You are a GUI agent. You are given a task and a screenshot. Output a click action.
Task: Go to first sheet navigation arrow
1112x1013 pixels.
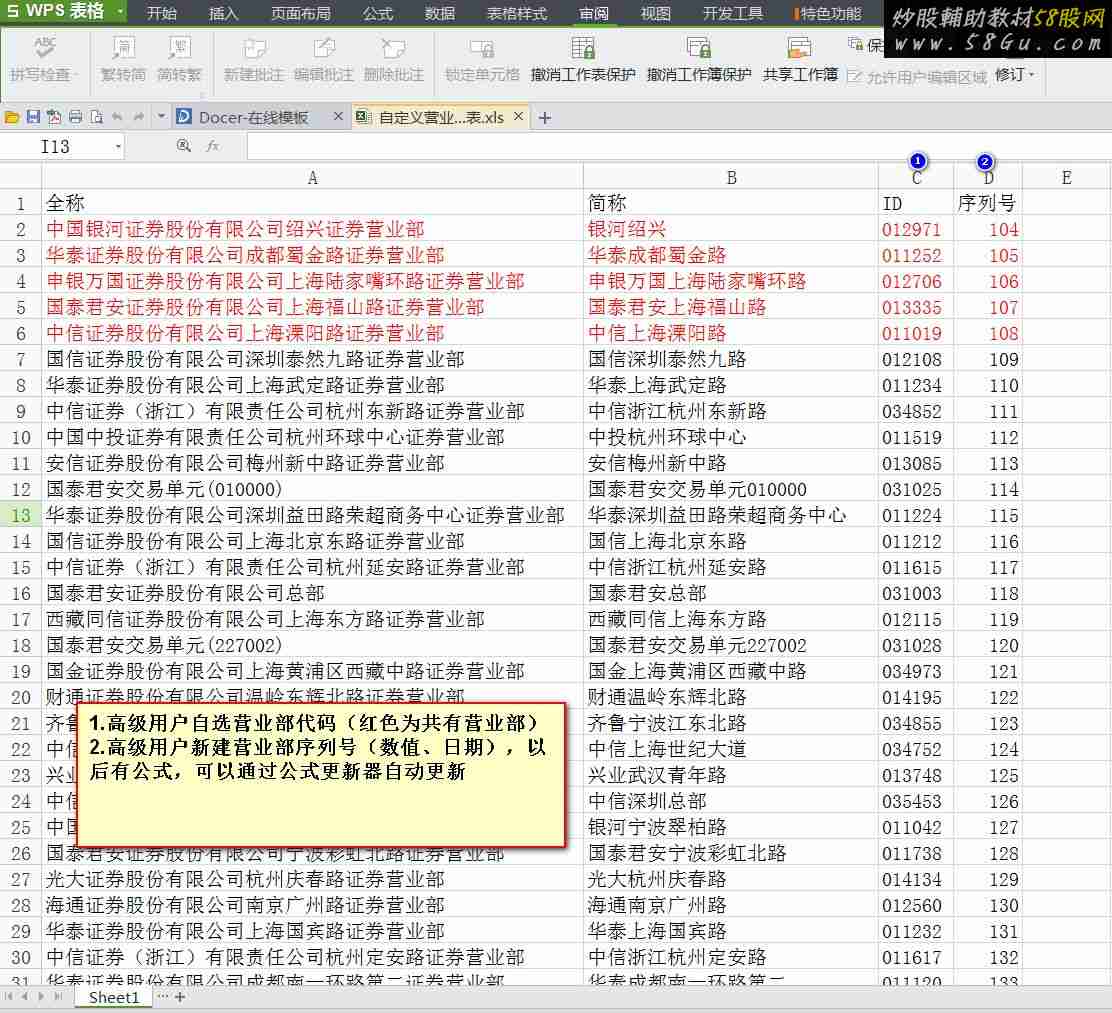[9, 997]
